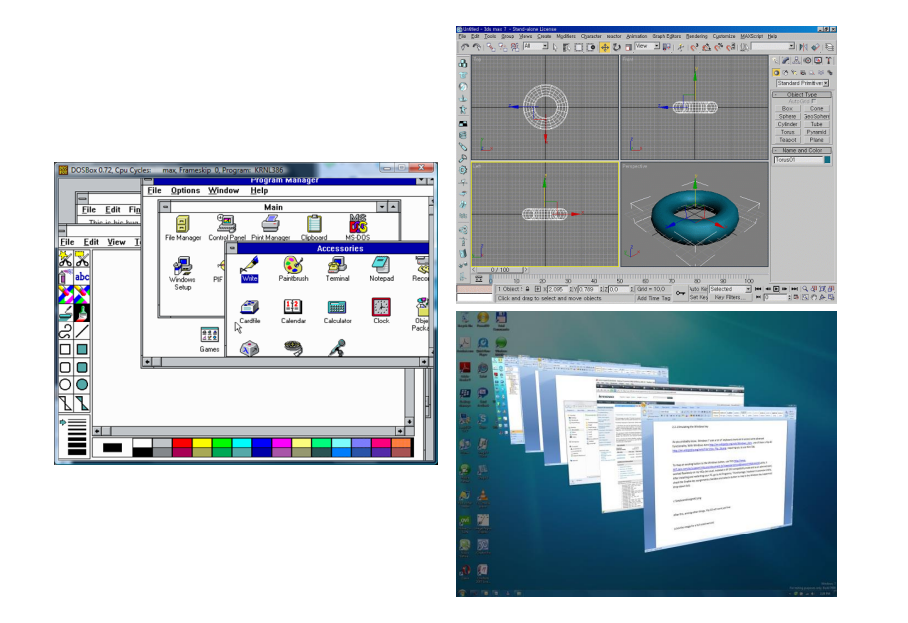
Task: Select the Write icon in Accessories
Action: coord(250,270)
